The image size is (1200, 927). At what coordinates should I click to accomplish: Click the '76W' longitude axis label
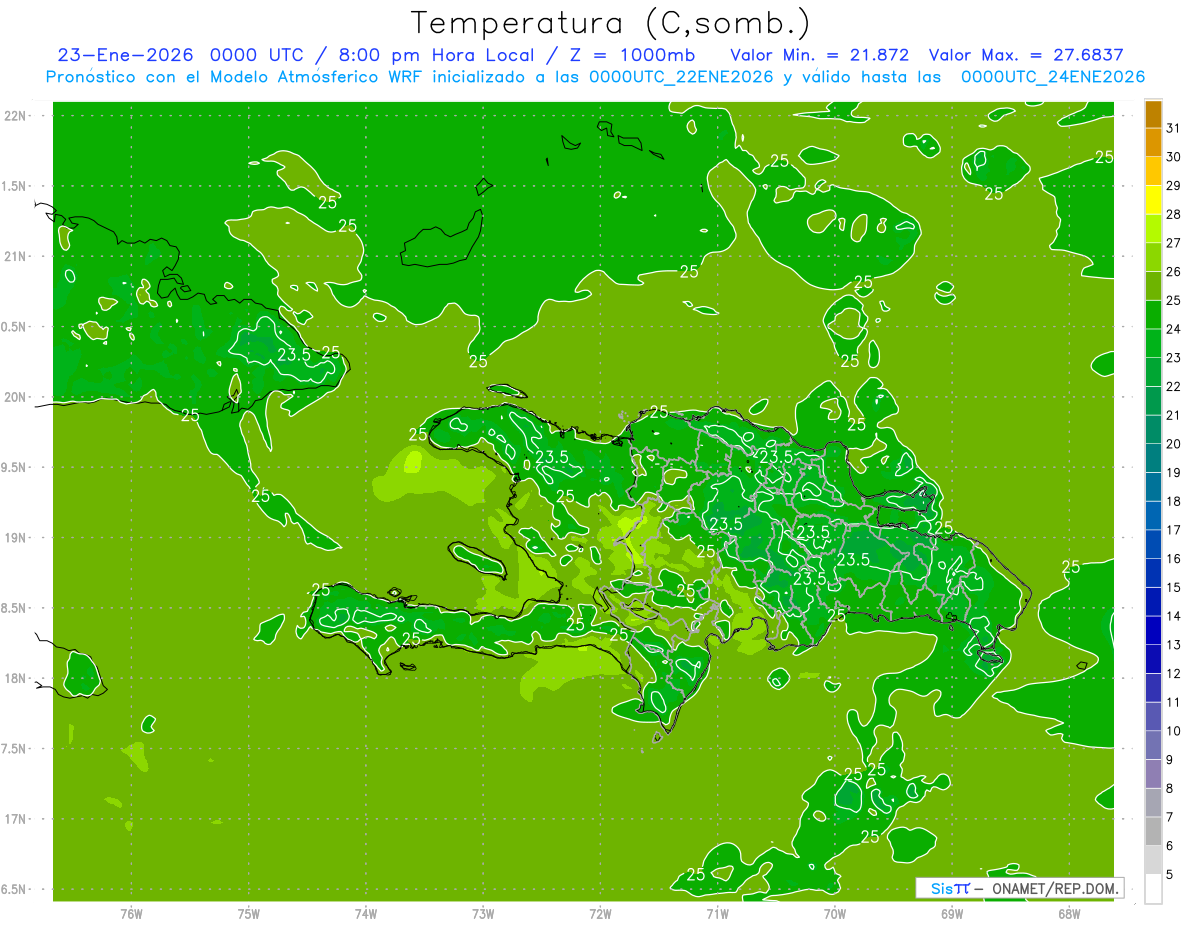pos(131,914)
